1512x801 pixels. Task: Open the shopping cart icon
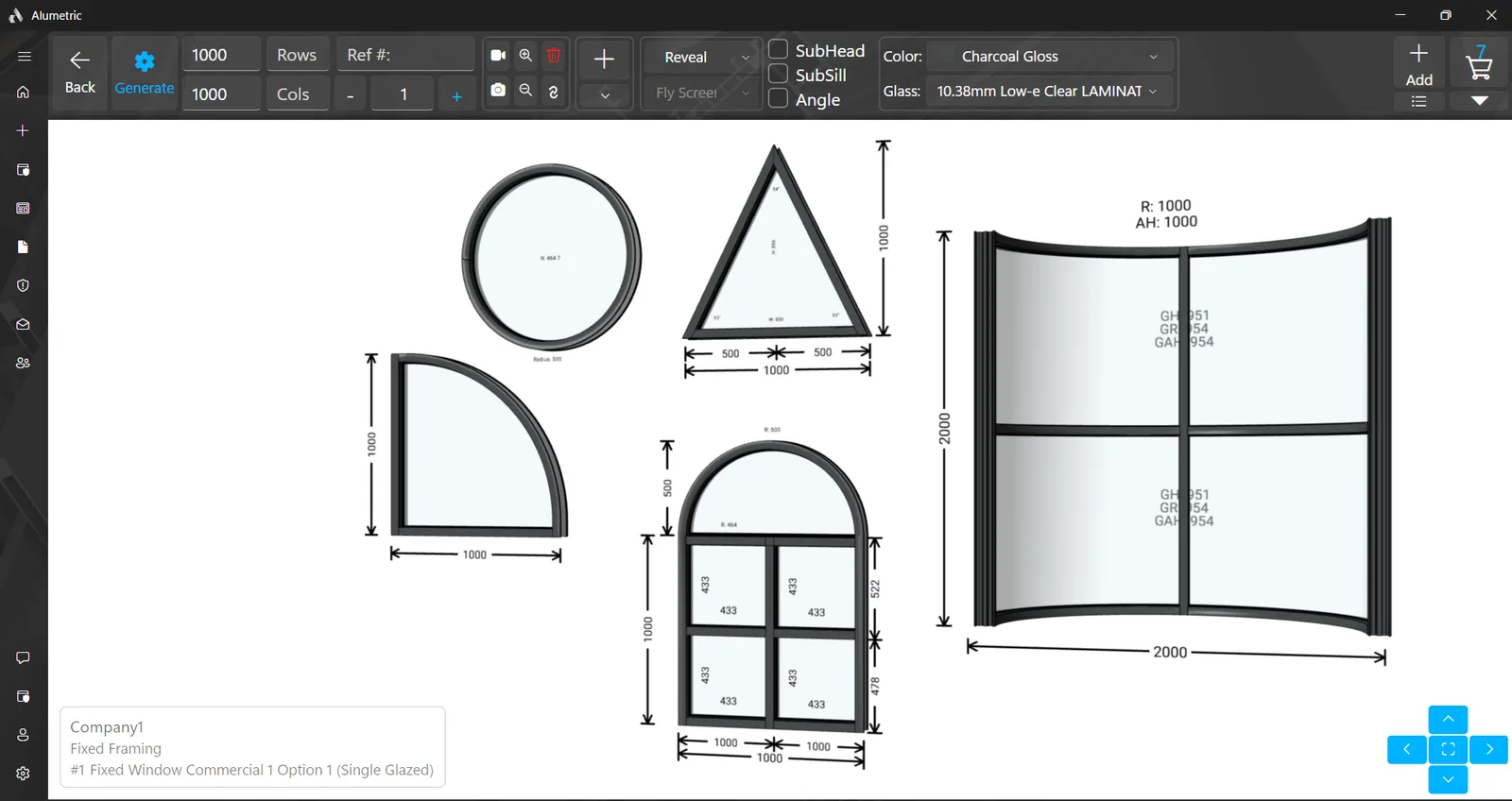(1479, 62)
